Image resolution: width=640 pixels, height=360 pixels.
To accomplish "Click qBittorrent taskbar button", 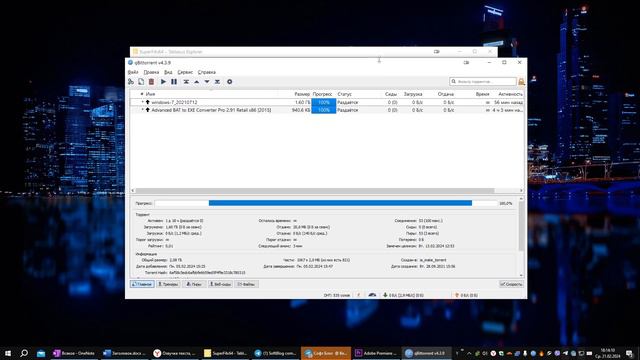I will tap(426, 353).
